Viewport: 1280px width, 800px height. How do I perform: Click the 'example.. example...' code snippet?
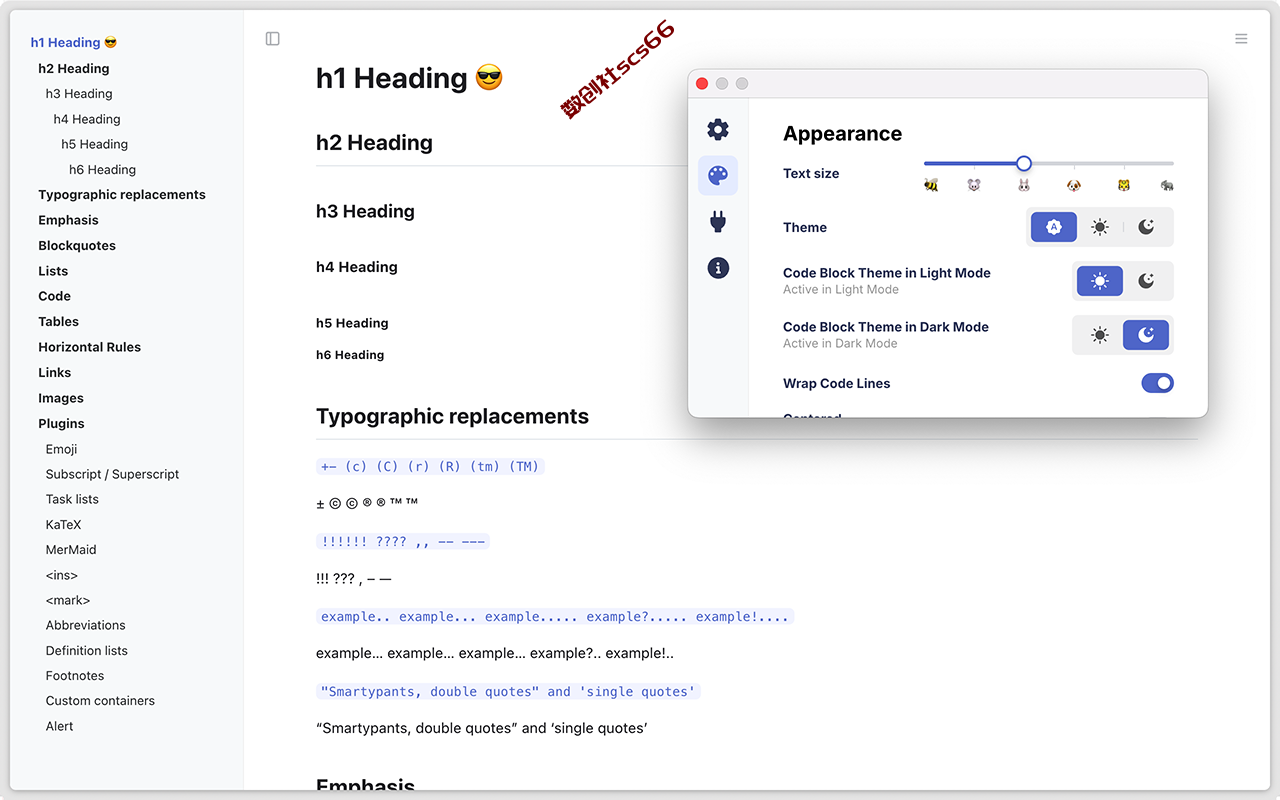point(555,616)
